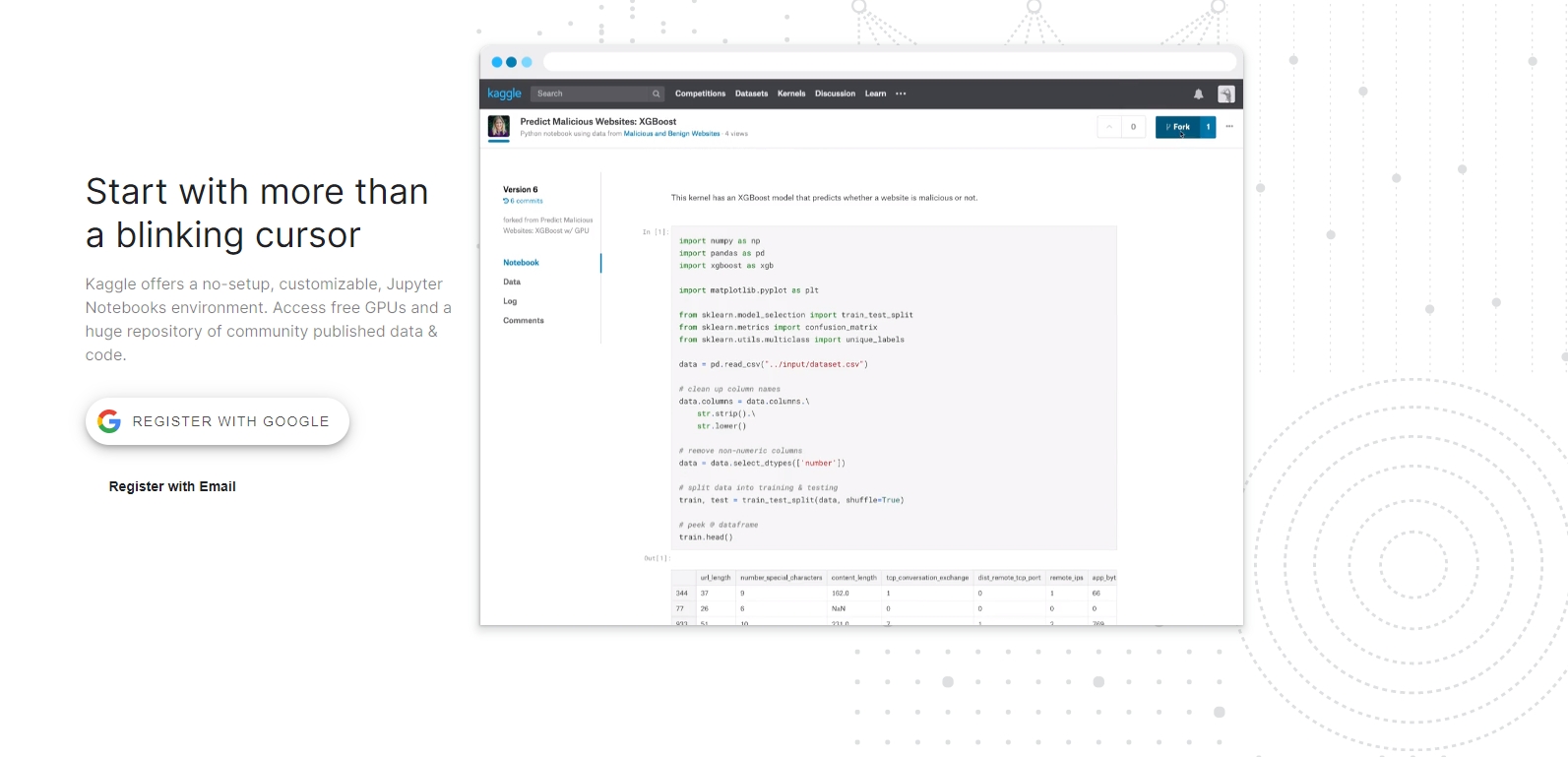Image resolution: width=1568 pixels, height=757 pixels.
Task: Click the train.head() code line
Action: (x=706, y=537)
